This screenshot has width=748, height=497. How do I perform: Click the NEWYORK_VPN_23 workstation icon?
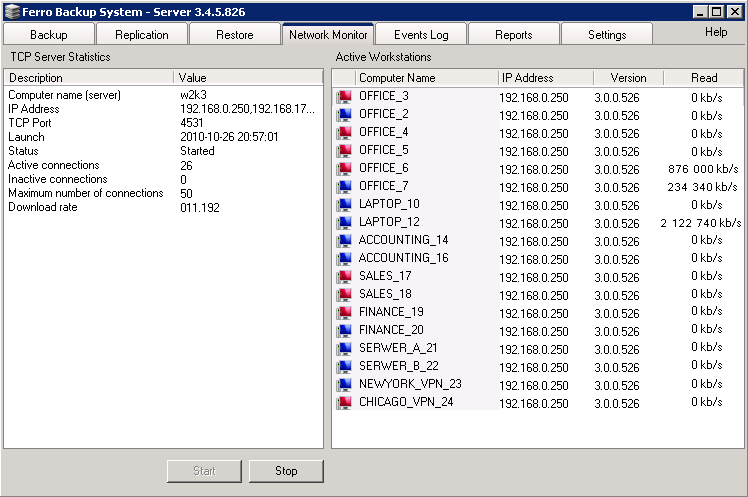point(344,385)
